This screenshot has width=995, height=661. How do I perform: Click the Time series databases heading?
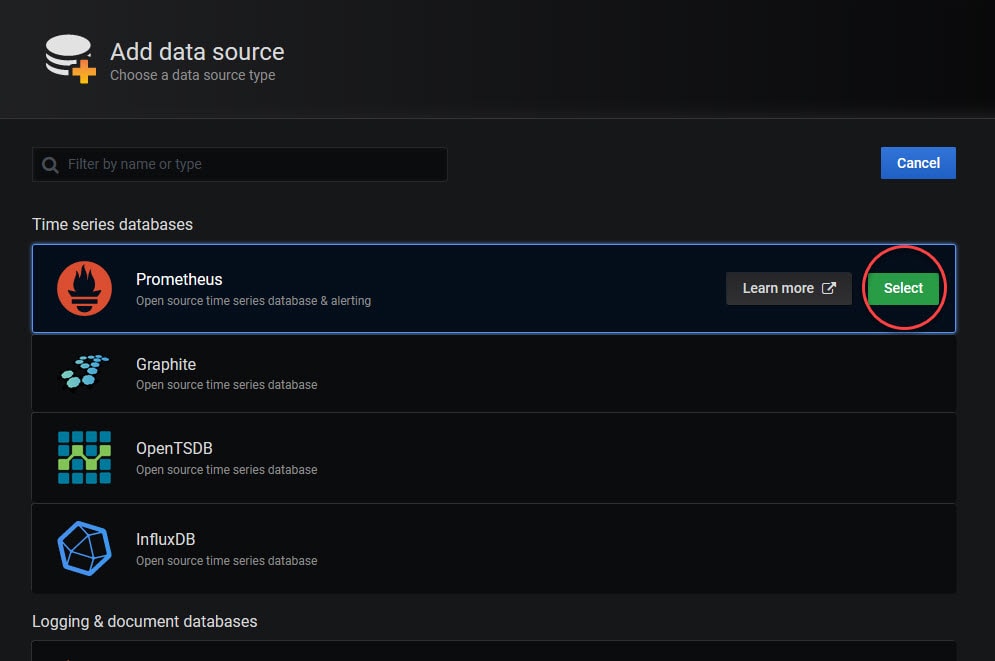pyautogui.click(x=112, y=225)
